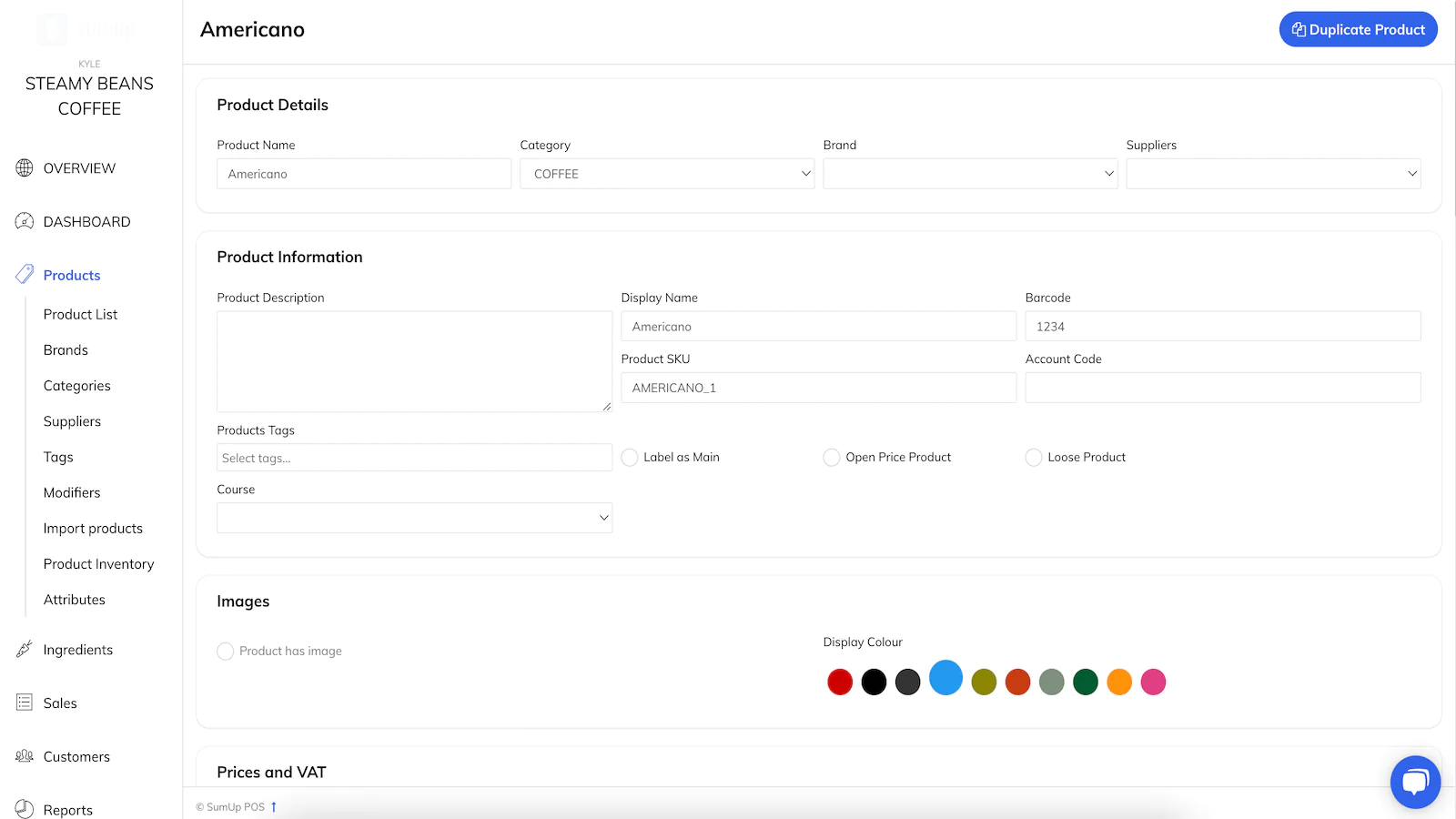Click the Reports pie chart icon
Image resolution: width=1456 pixels, height=819 pixels.
pos(25,809)
